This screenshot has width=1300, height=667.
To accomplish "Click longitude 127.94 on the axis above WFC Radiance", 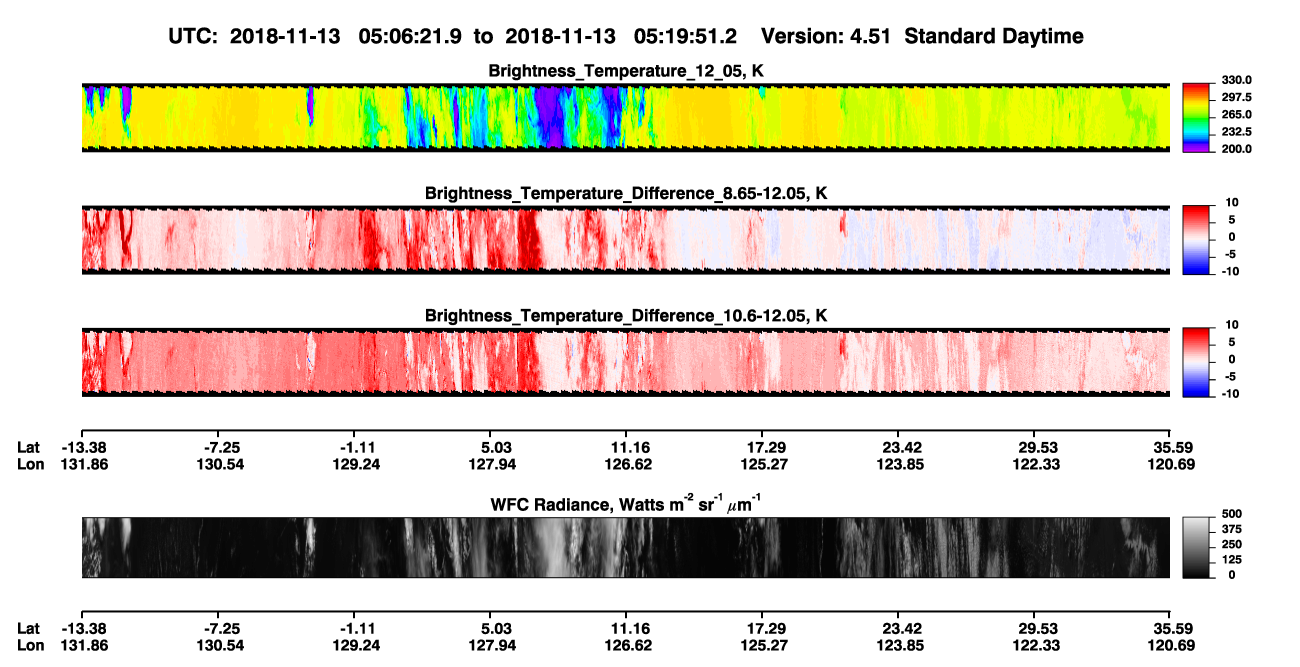I will point(492,465).
